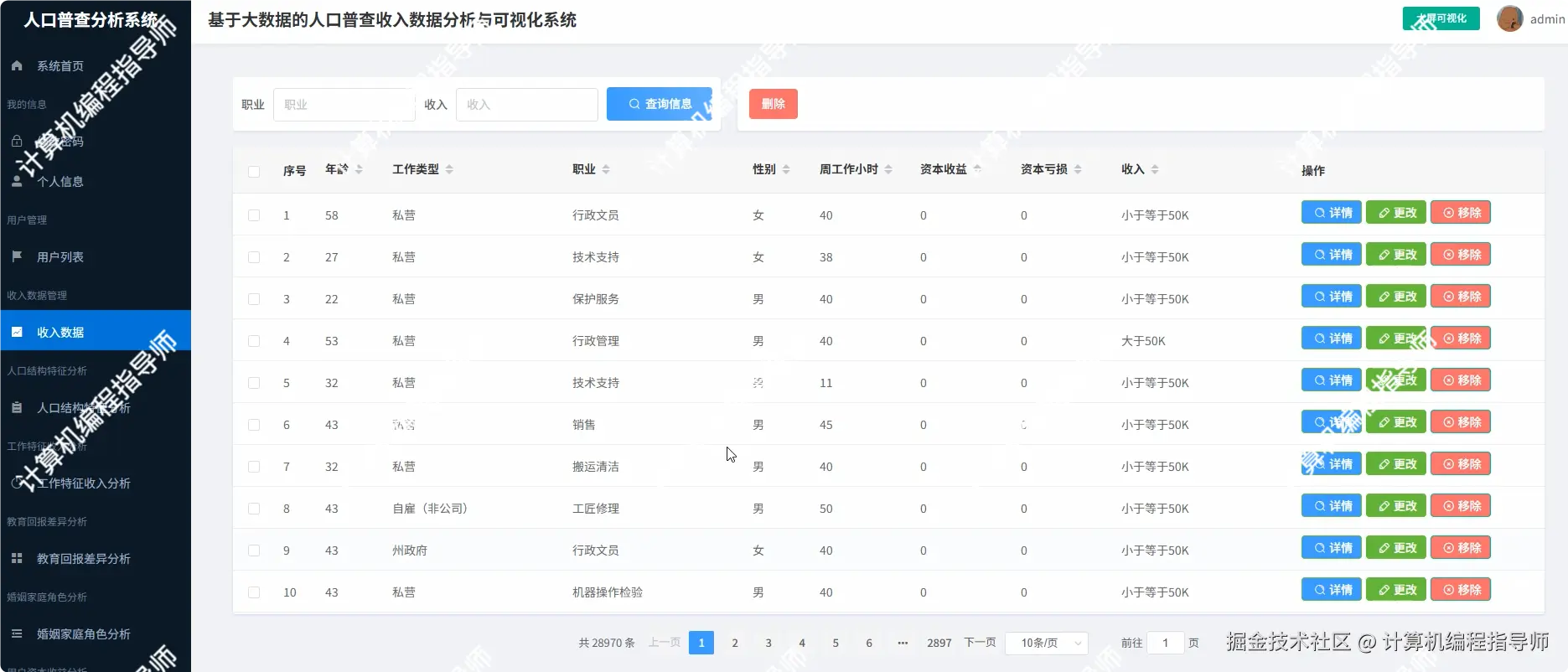Sort by 职业 column arrows
Viewport: 1568px width, 672px height.
[606, 169]
